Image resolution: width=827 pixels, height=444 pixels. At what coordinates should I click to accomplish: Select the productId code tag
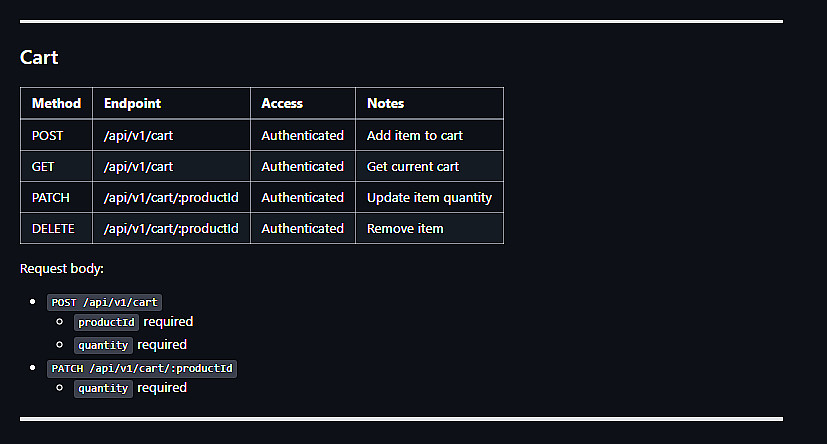[x=106, y=322]
